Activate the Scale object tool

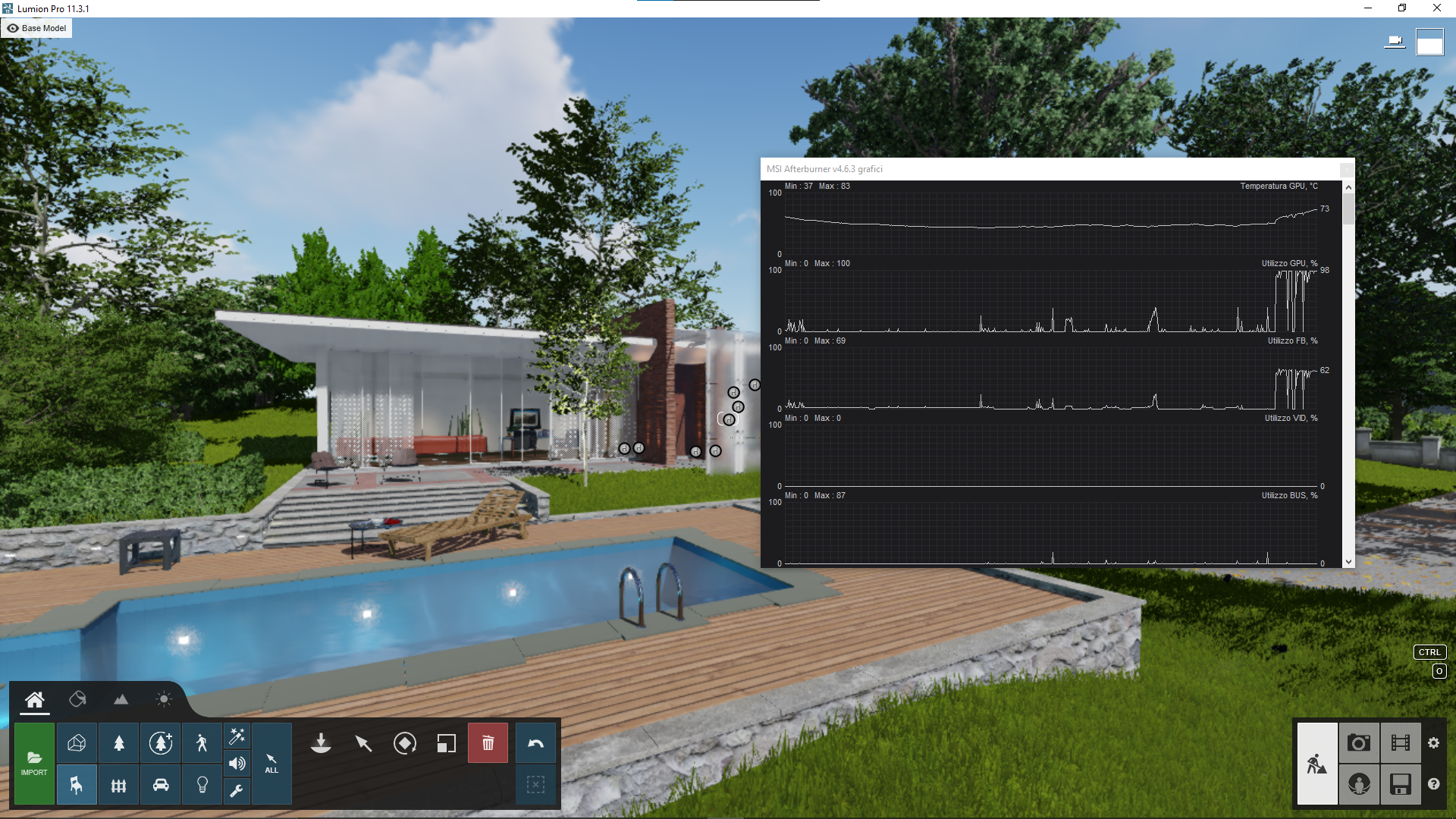(x=447, y=743)
